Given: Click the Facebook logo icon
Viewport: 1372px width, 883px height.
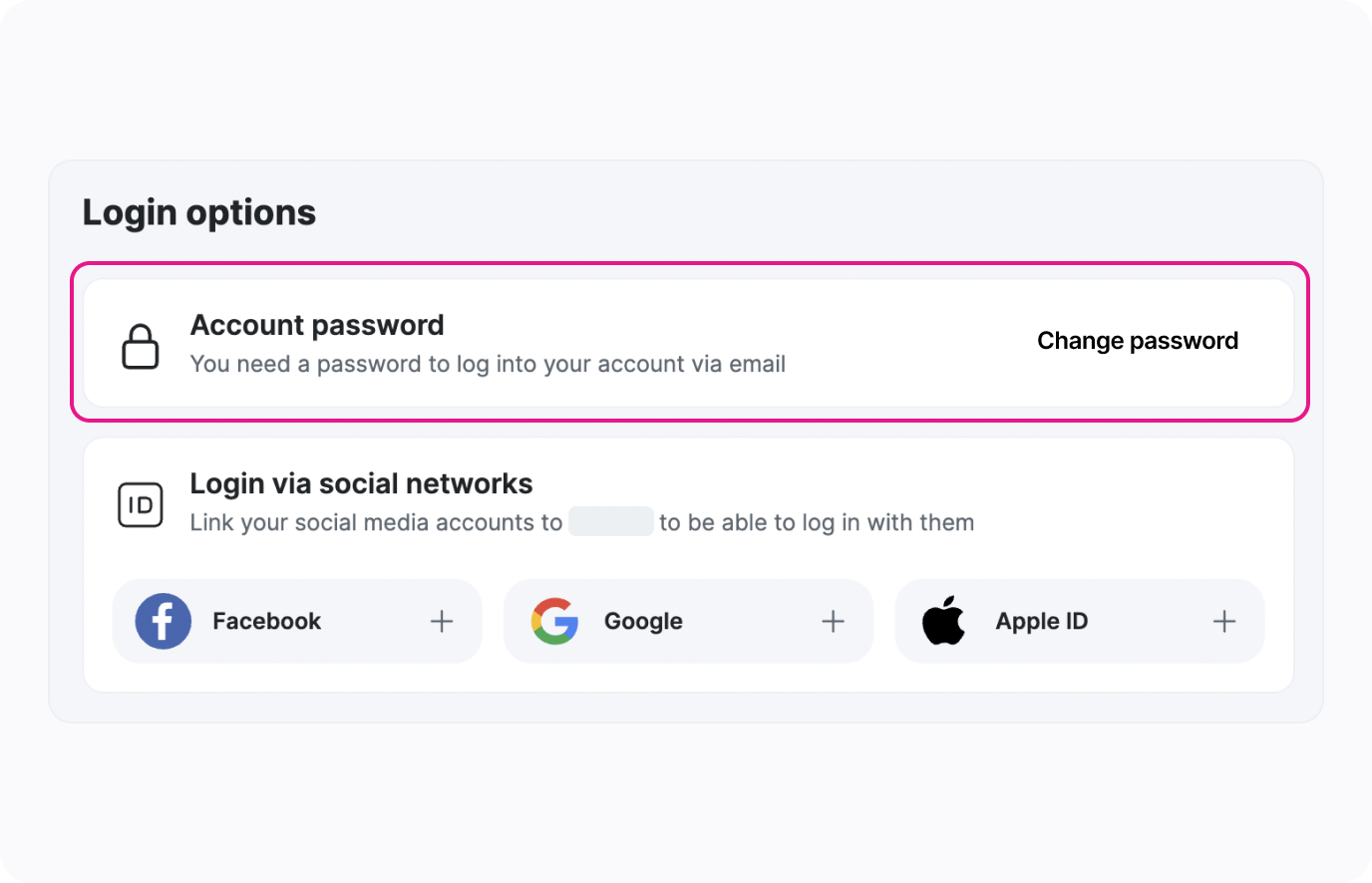Looking at the screenshot, I should [164, 621].
